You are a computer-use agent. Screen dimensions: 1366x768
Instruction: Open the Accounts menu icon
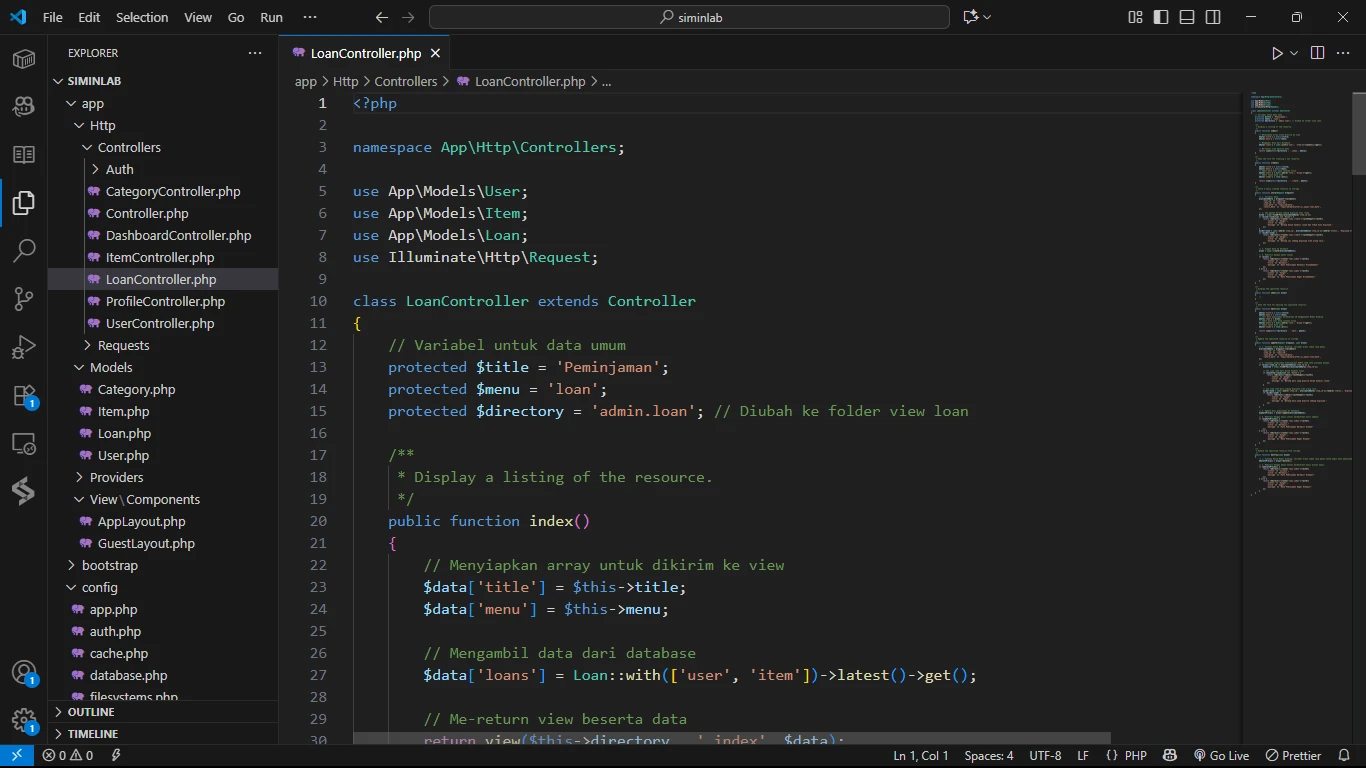tap(24, 673)
